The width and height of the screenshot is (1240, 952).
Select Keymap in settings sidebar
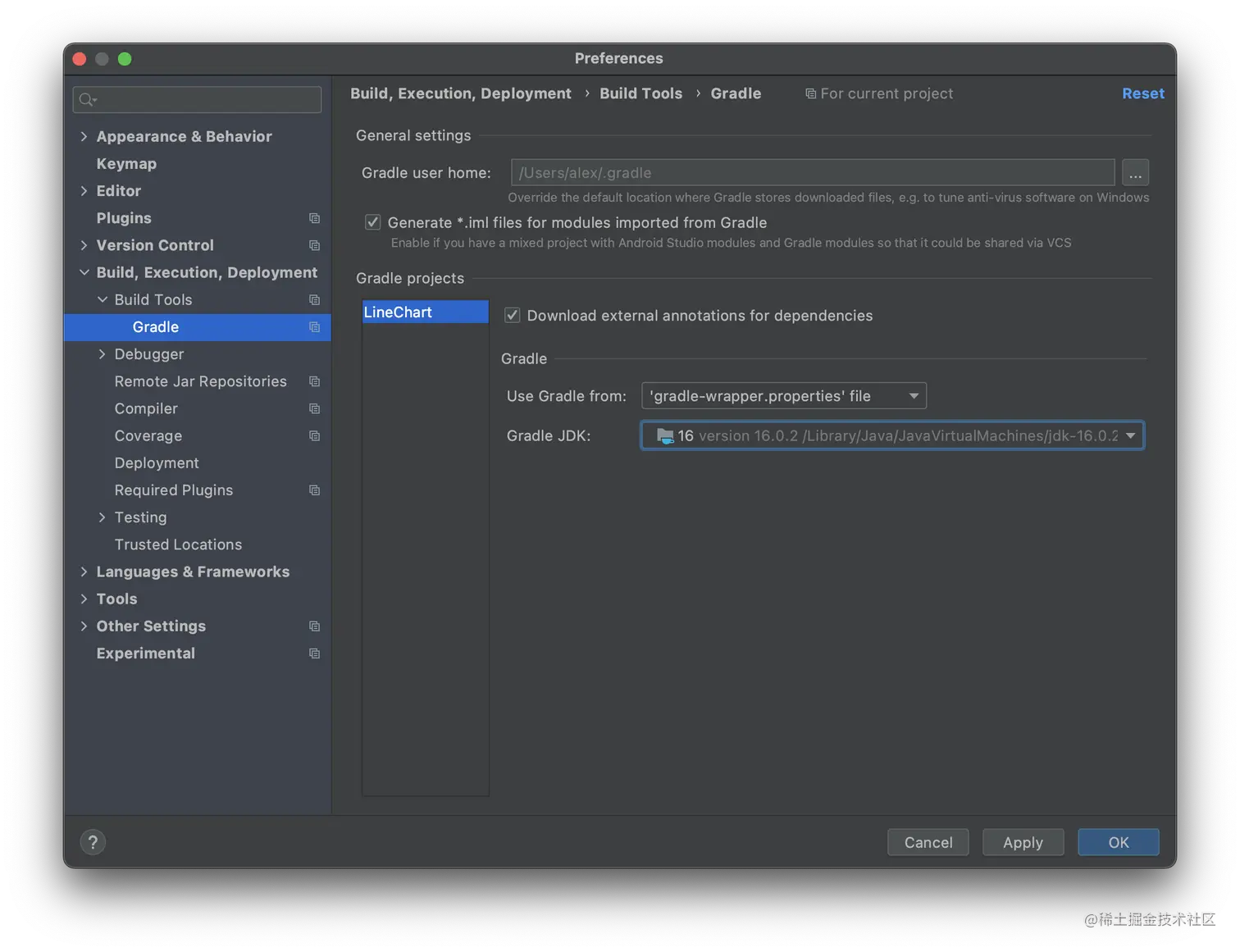[x=126, y=164]
